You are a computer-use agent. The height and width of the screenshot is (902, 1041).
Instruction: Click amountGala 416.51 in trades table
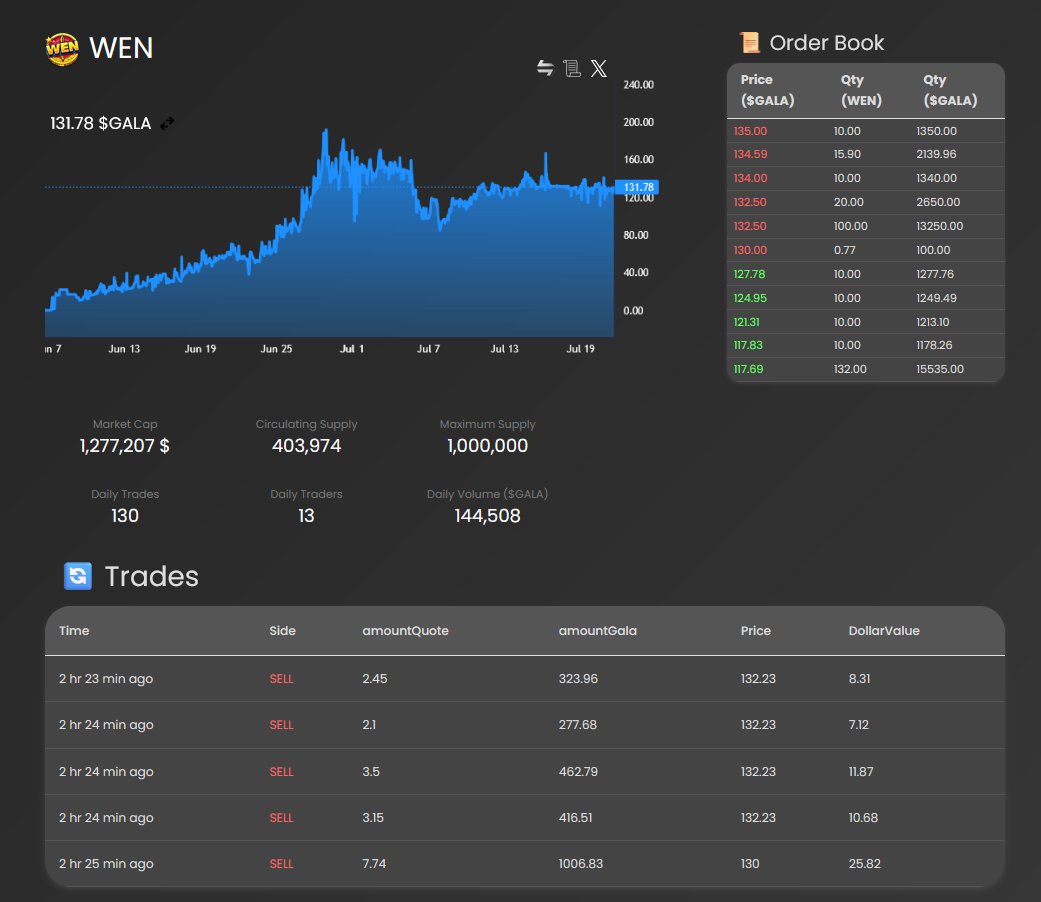tap(575, 818)
